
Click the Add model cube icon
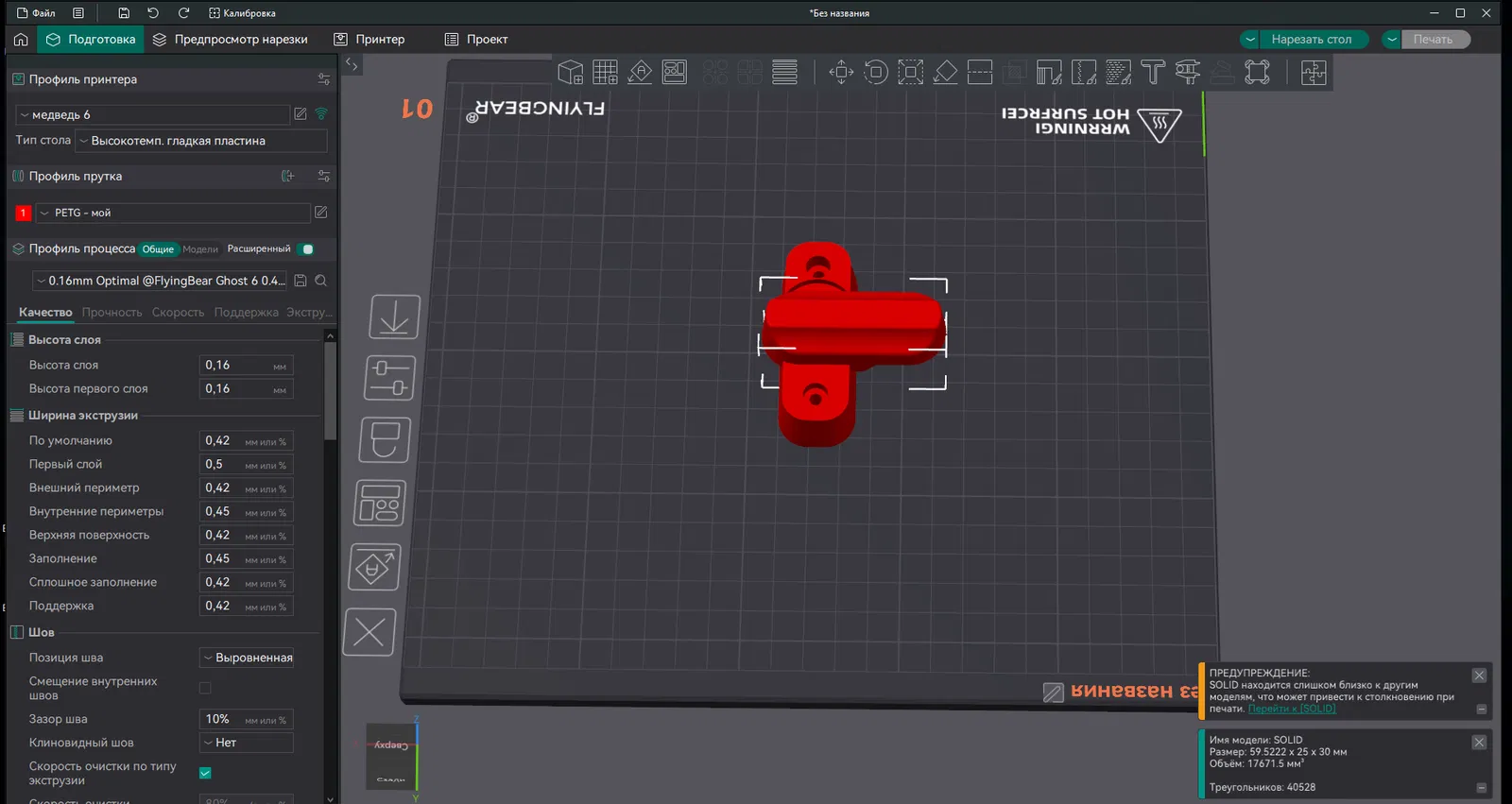coord(570,72)
